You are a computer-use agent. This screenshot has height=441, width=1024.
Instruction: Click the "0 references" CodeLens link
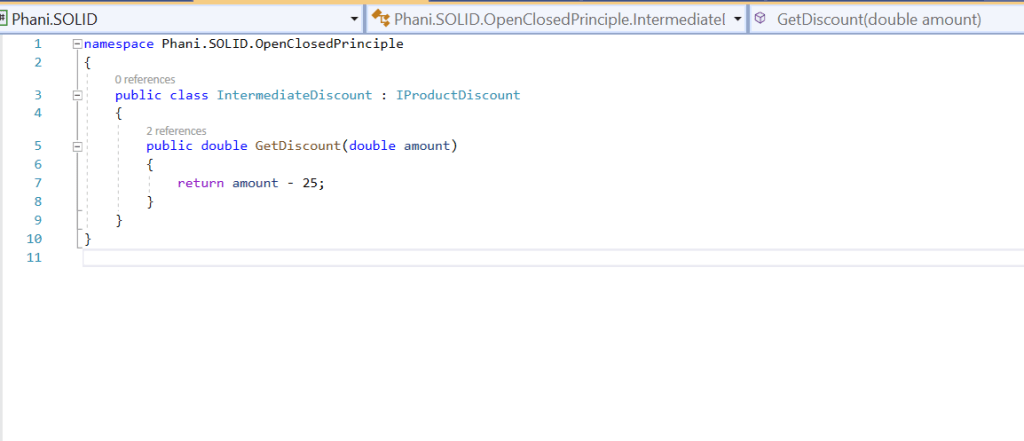145,79
